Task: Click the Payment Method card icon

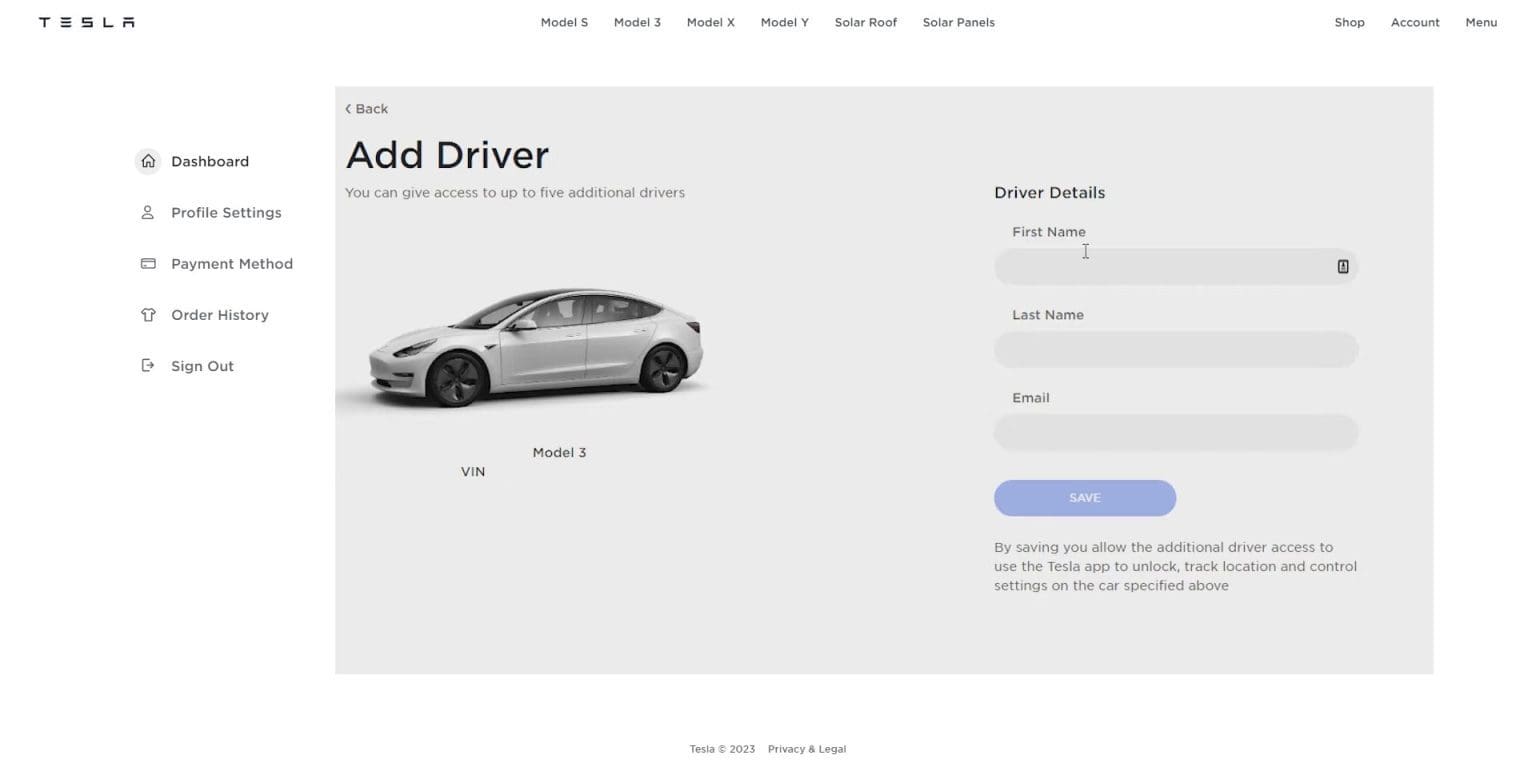Action: click(148, 263)
